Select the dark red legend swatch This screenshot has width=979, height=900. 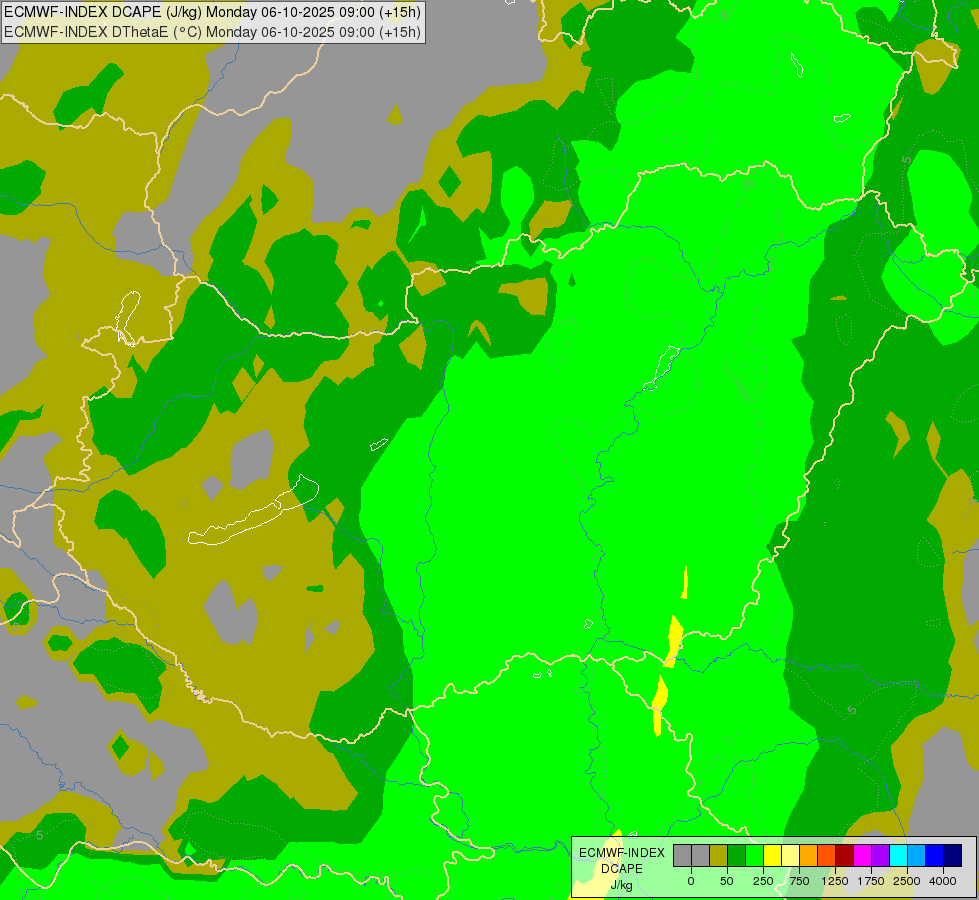tap(845, 856)
